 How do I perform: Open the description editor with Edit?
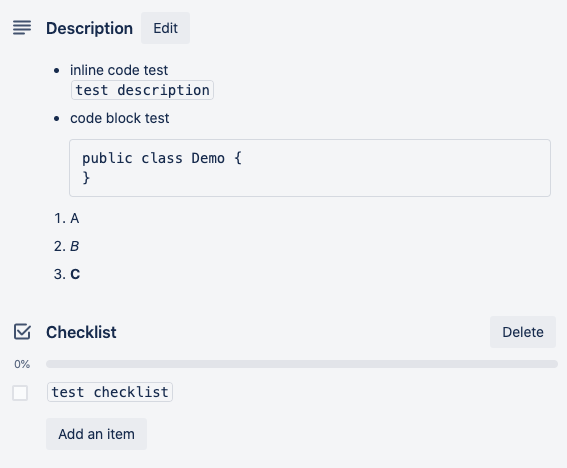pos(165,28)
